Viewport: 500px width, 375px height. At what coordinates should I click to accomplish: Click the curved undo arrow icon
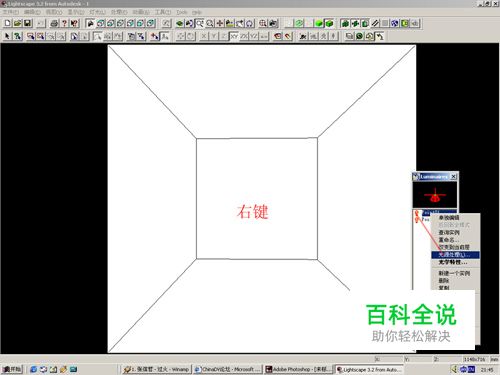click(x=379, y=36)
